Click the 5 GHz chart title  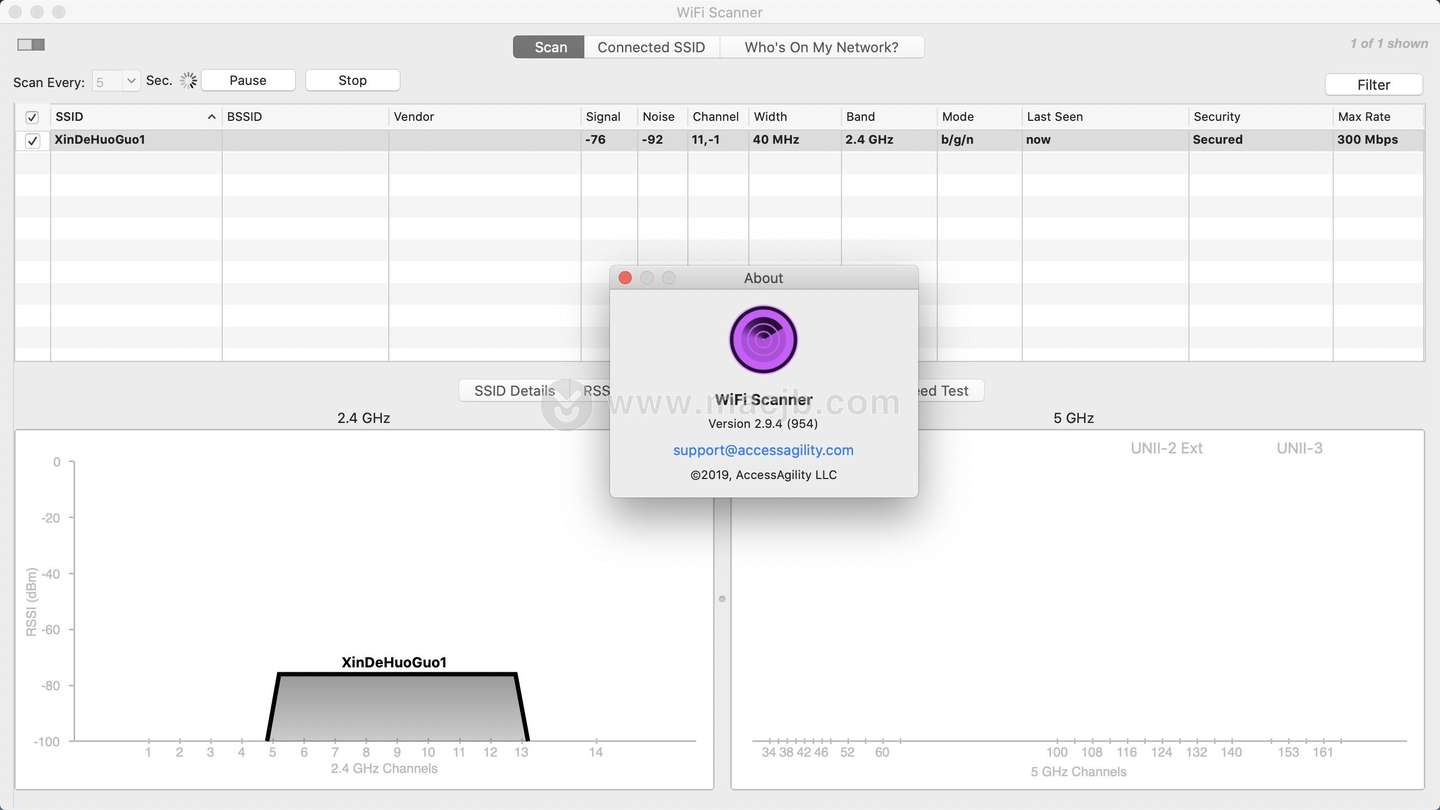coord(1073,418)
